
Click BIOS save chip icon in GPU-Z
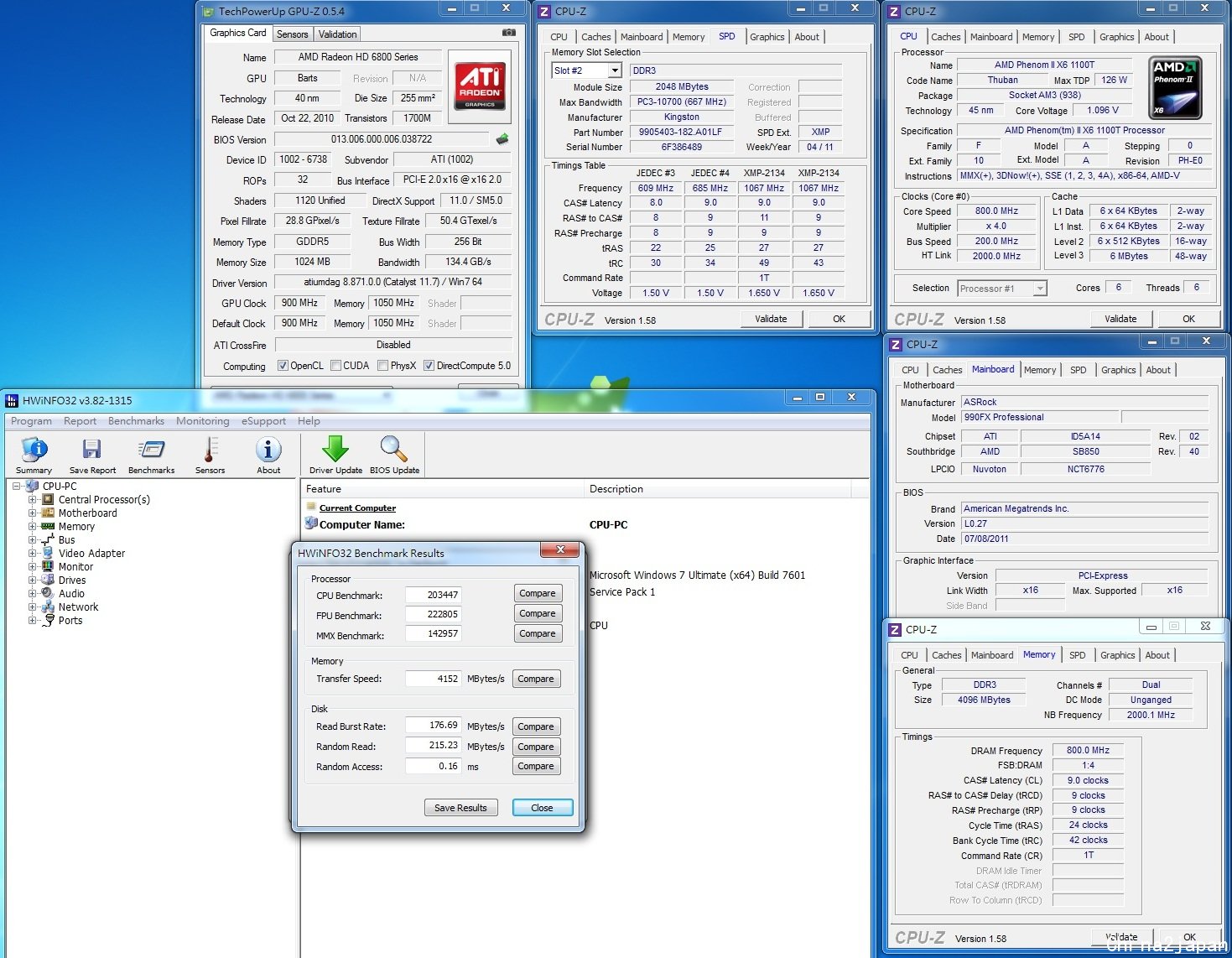pos(502,139)
